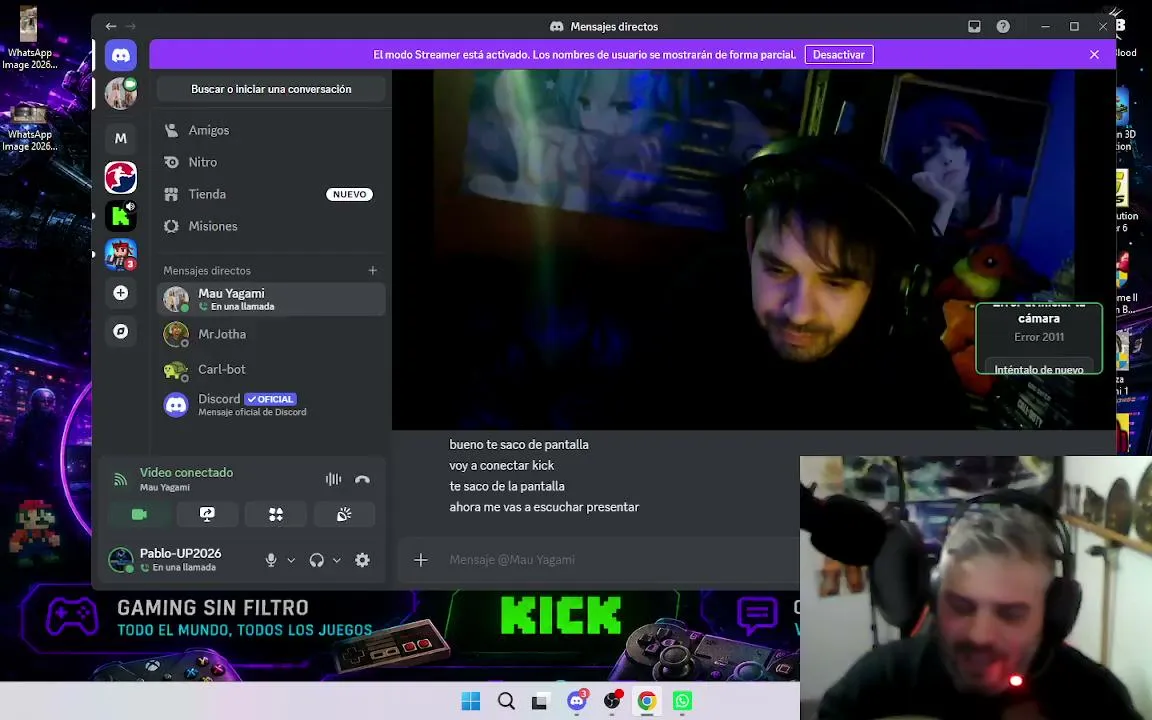
Task: Open Discover servers compass icon
Action: click(120, 331)
